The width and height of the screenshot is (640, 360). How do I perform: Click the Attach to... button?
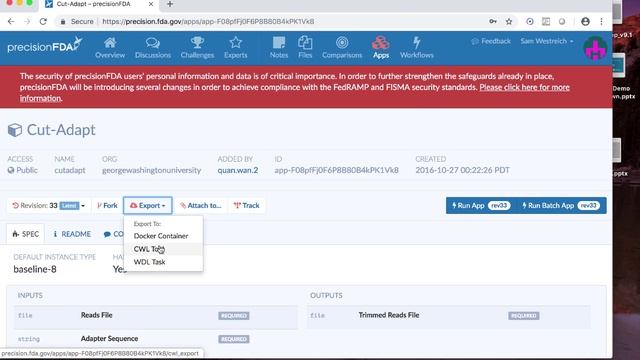(x=200, y=205)
